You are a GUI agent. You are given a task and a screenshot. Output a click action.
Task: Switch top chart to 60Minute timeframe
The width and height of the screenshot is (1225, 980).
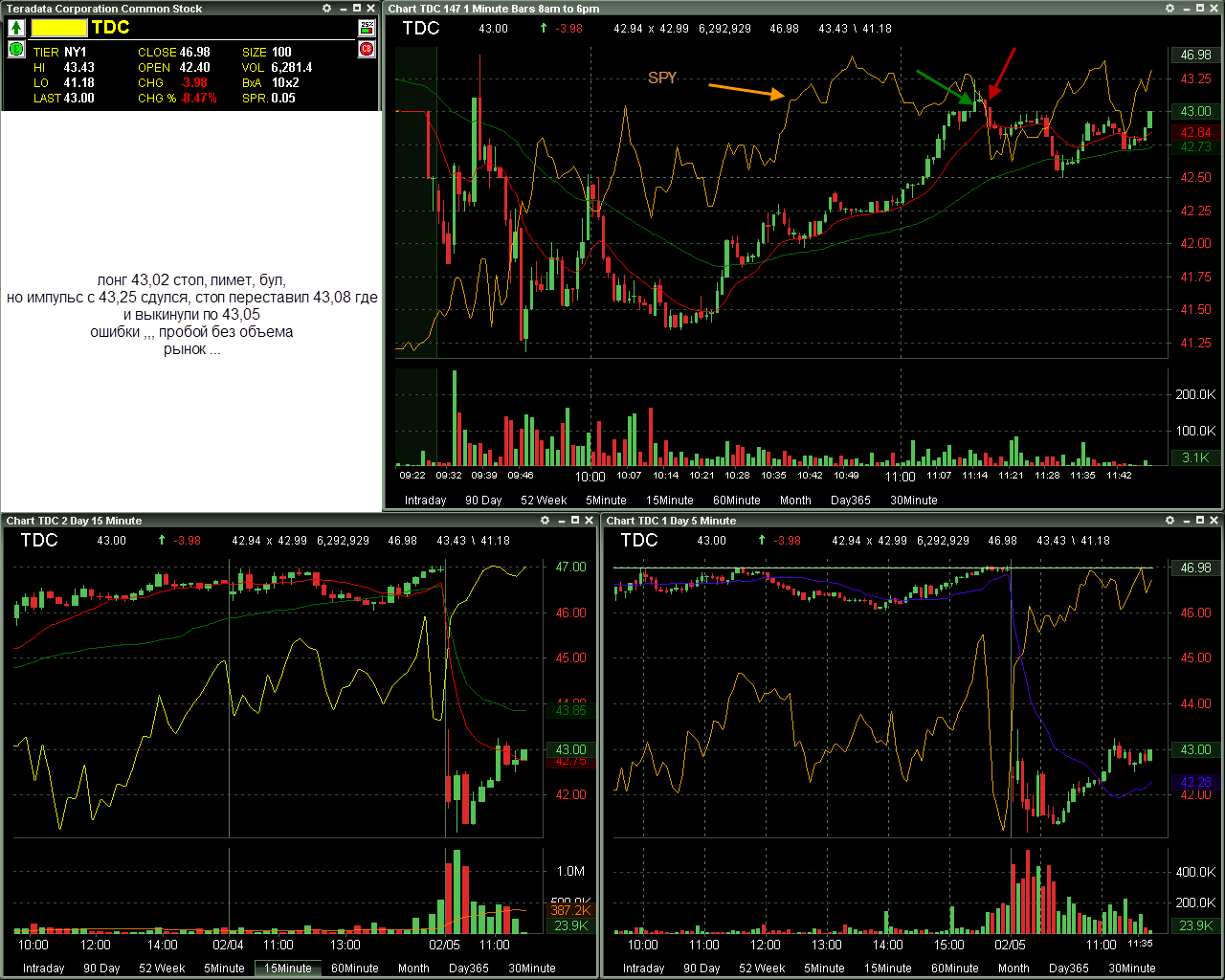[x=737, y=501]
